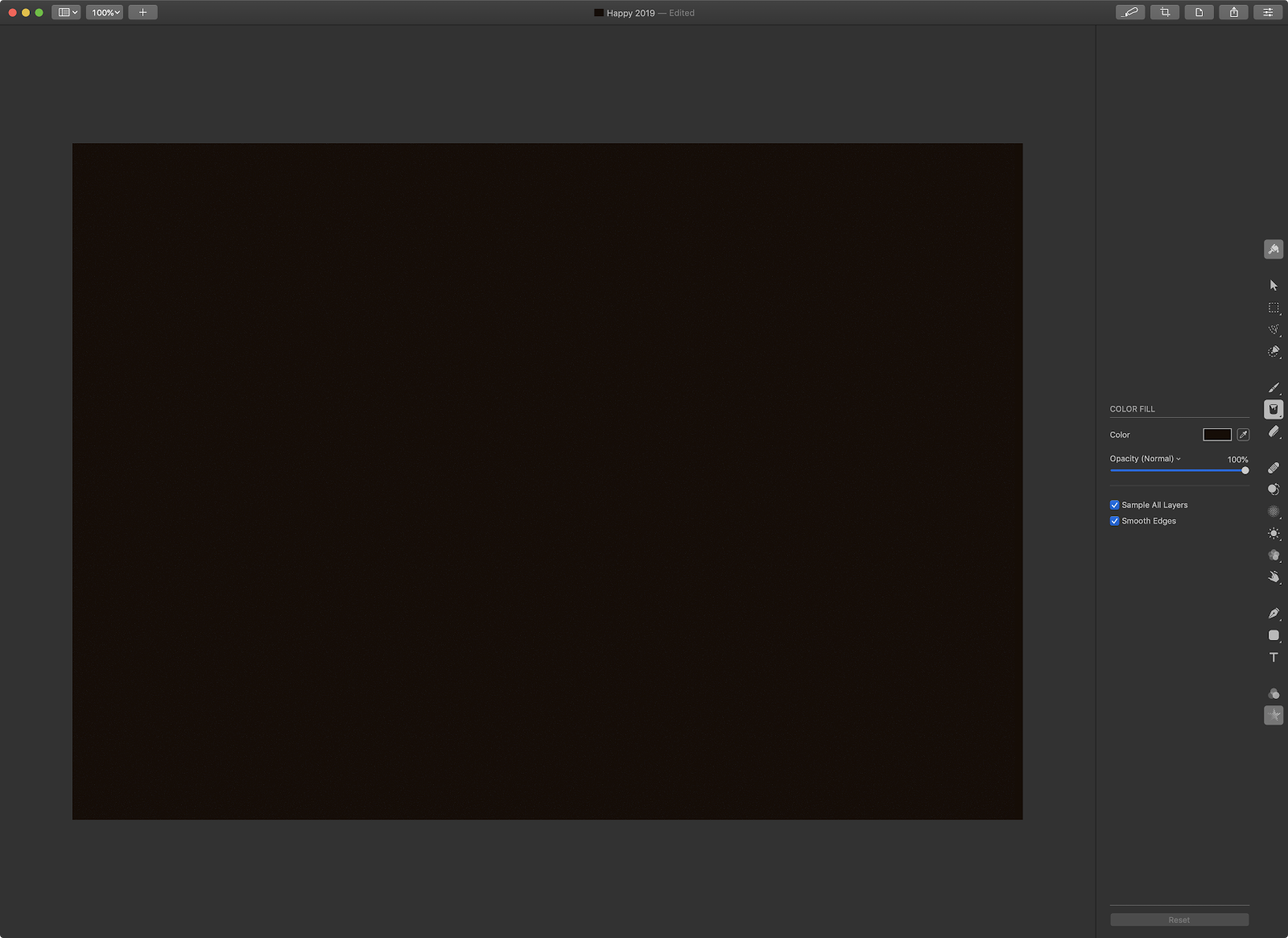
Task: Click the Happy 2019 document title
Action: (630, 13)
